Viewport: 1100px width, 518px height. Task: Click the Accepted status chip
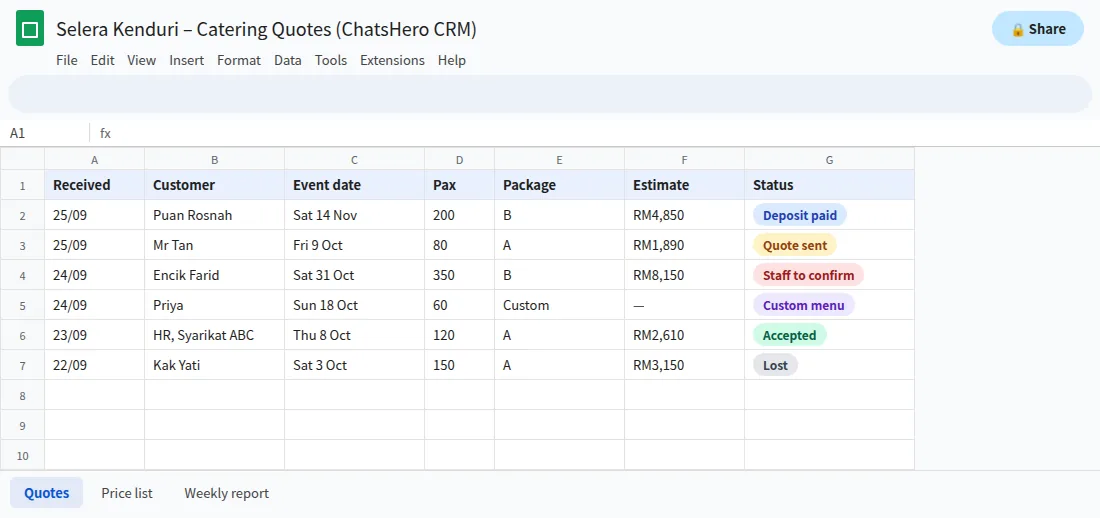[x=790, y=336]
